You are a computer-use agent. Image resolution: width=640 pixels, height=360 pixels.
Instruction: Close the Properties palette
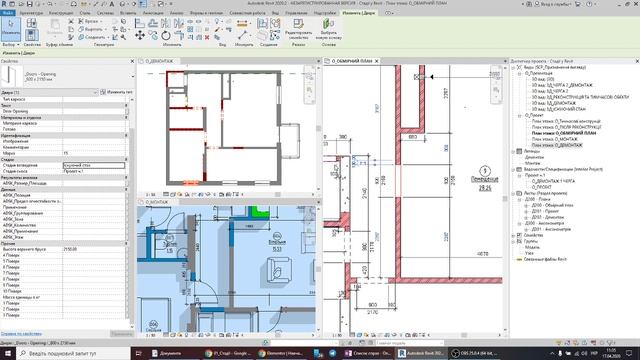tap(132, 61)
